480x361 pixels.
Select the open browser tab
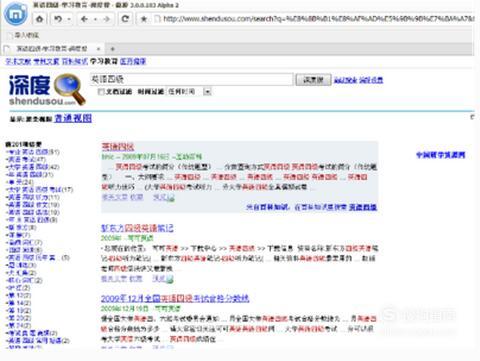(53, 49)
